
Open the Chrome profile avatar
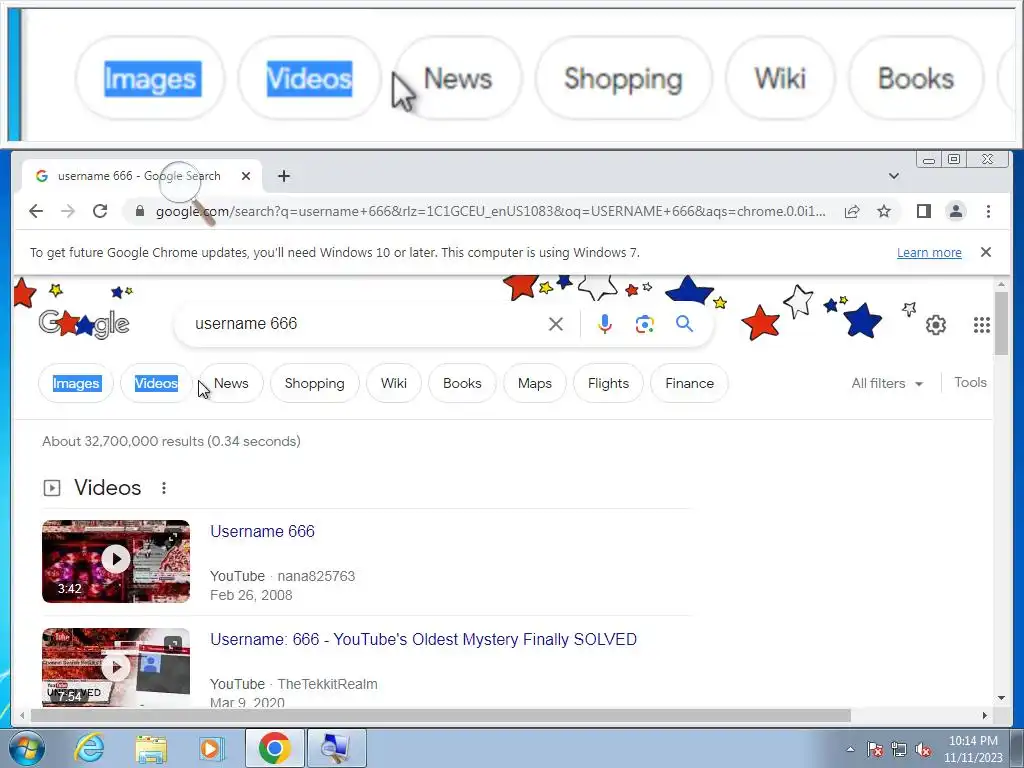pos(956,211)
